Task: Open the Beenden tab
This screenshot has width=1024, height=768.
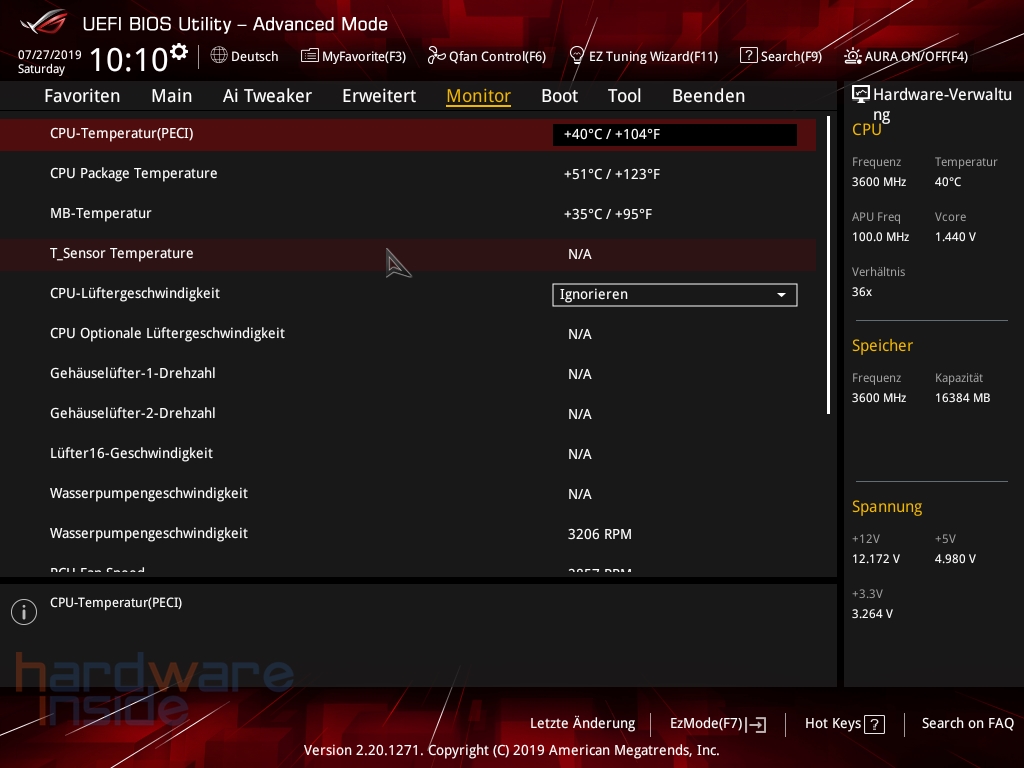Action: (x=709, y=96)
